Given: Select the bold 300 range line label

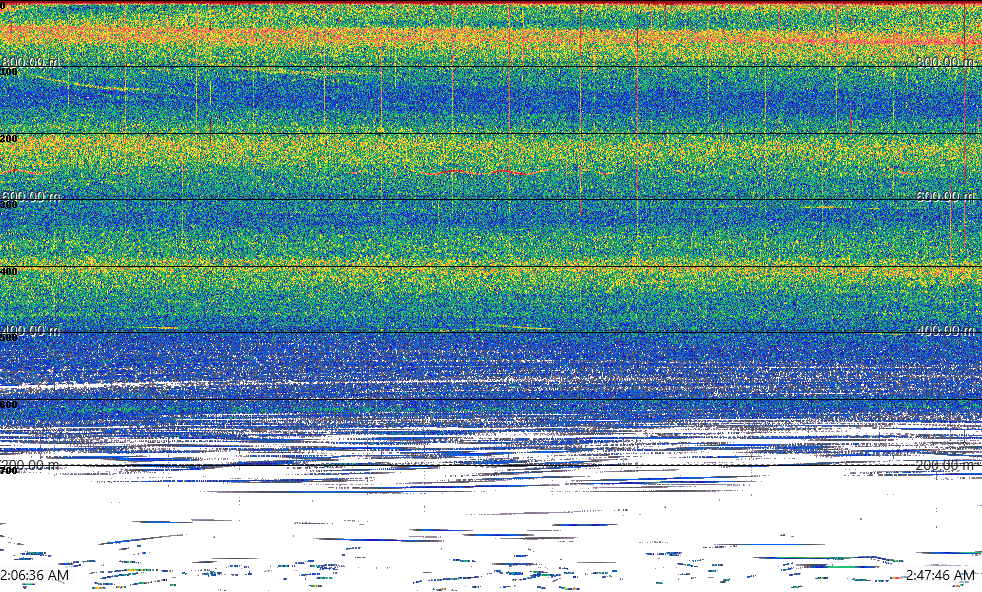Looking at the screenshot, I should tap(9, 205).
